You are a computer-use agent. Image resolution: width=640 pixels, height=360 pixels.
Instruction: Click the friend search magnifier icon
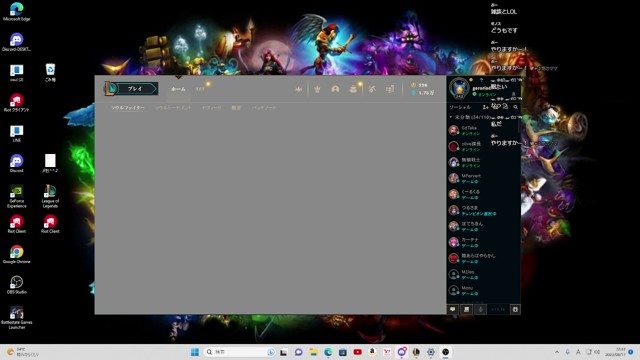516,107
